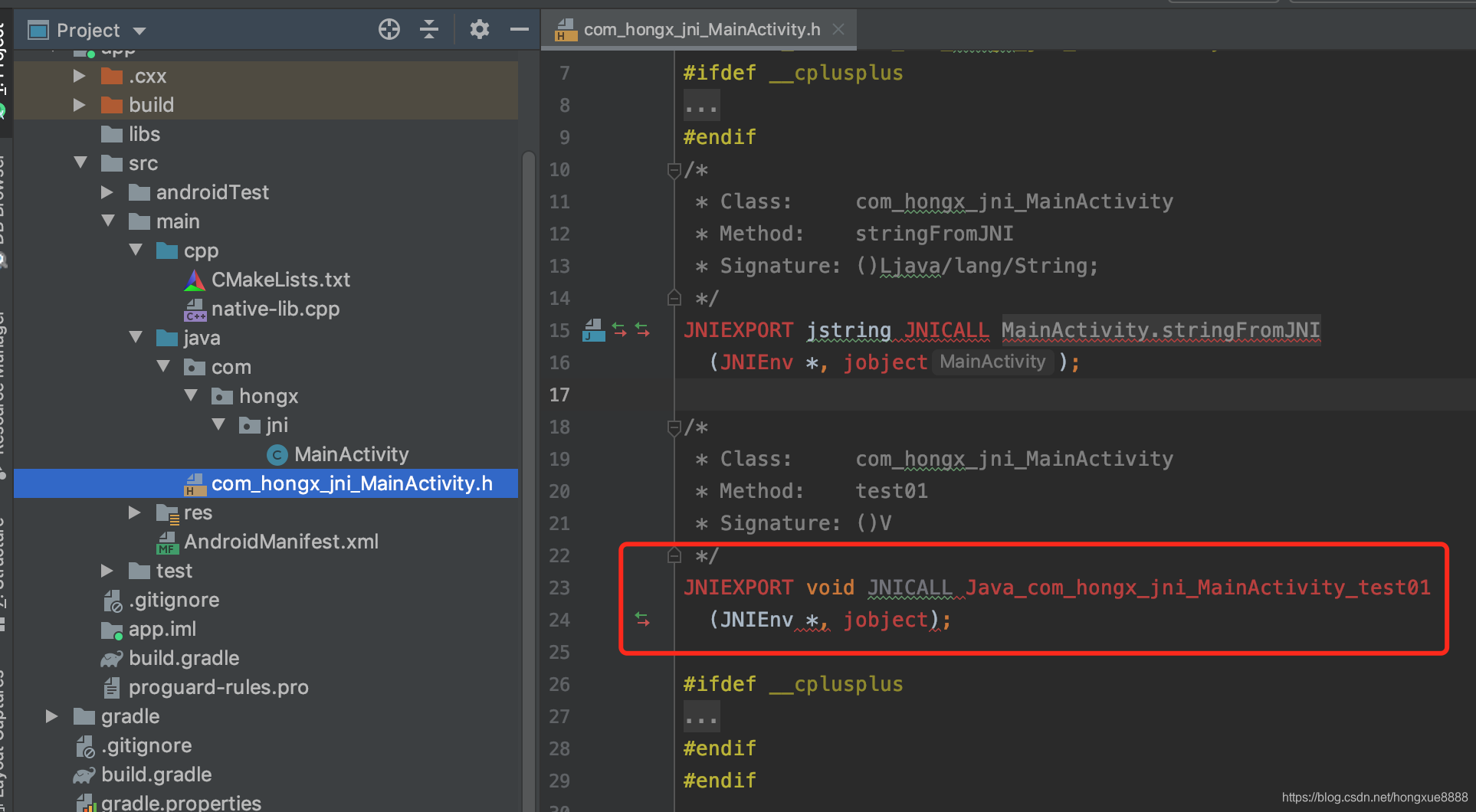
Task: Collapse the main folder
Action: pyautogui.click(x=108, y=221)
